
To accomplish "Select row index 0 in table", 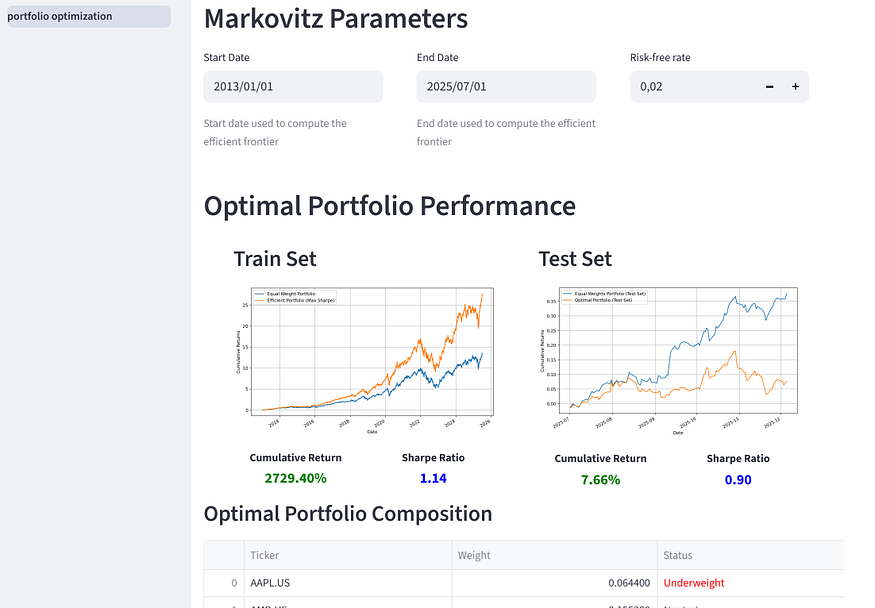I will click(x=224, y=583).
